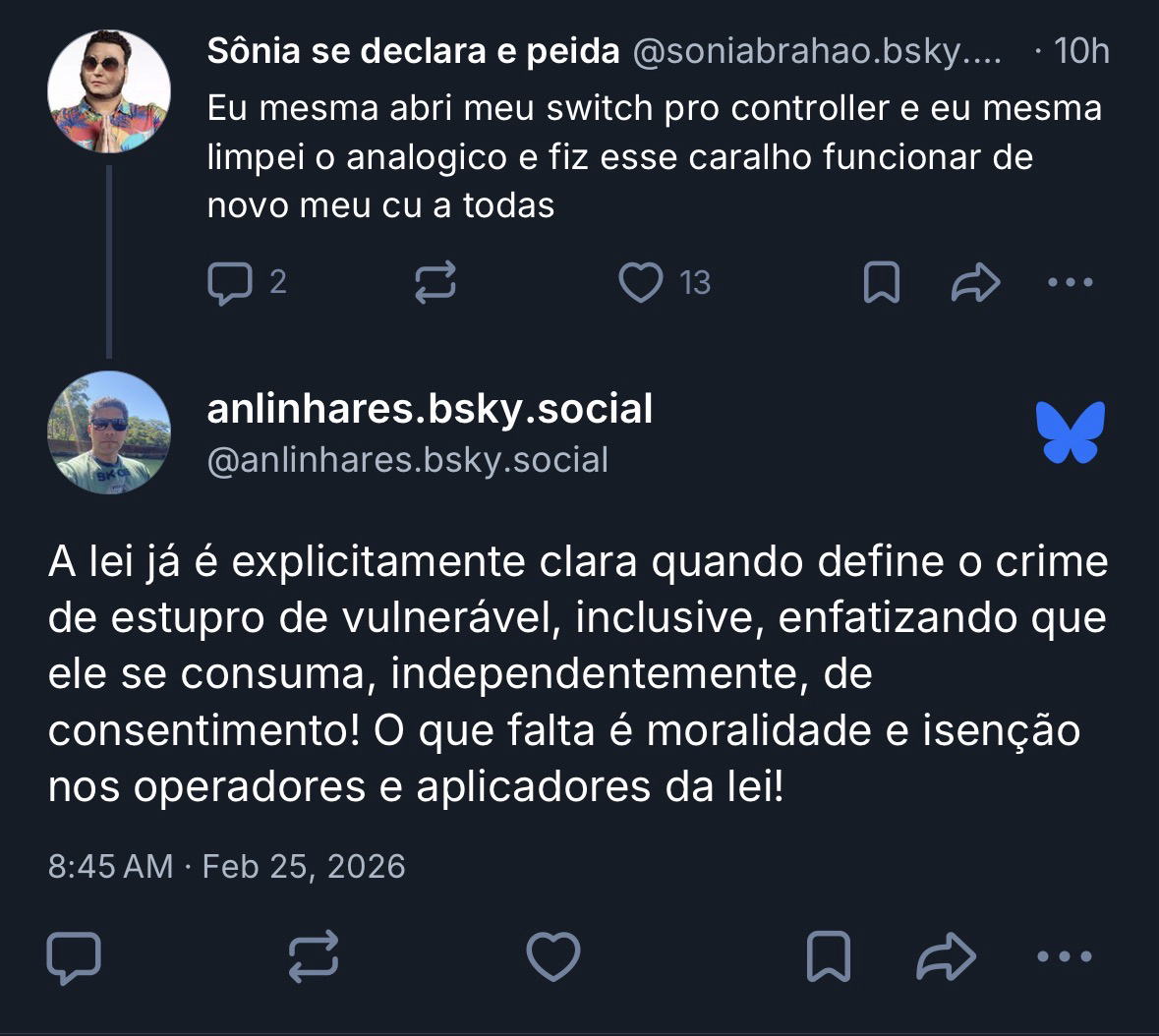Screen dimensions: 1159x1036
Task: Open Sônia's profile picture avatar
Action: (x=109, y=91)
